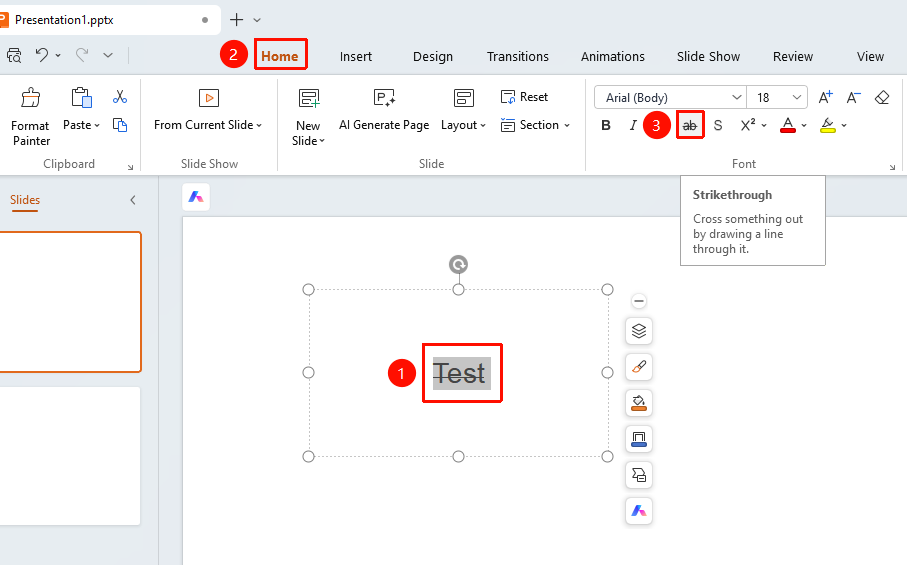
Task: Click the AI assistant icon above slide
Action: point(196,197)
